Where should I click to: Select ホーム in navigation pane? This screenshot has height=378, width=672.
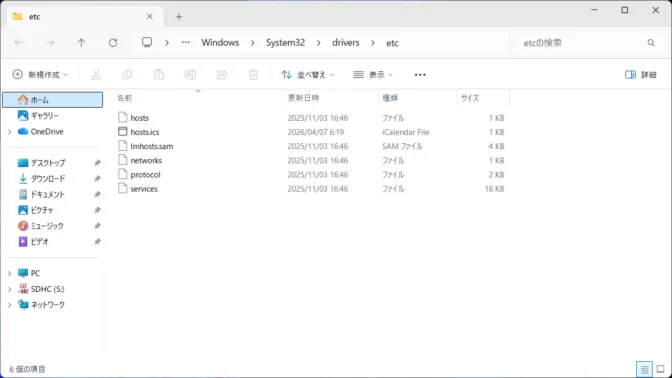click(53, 100)
